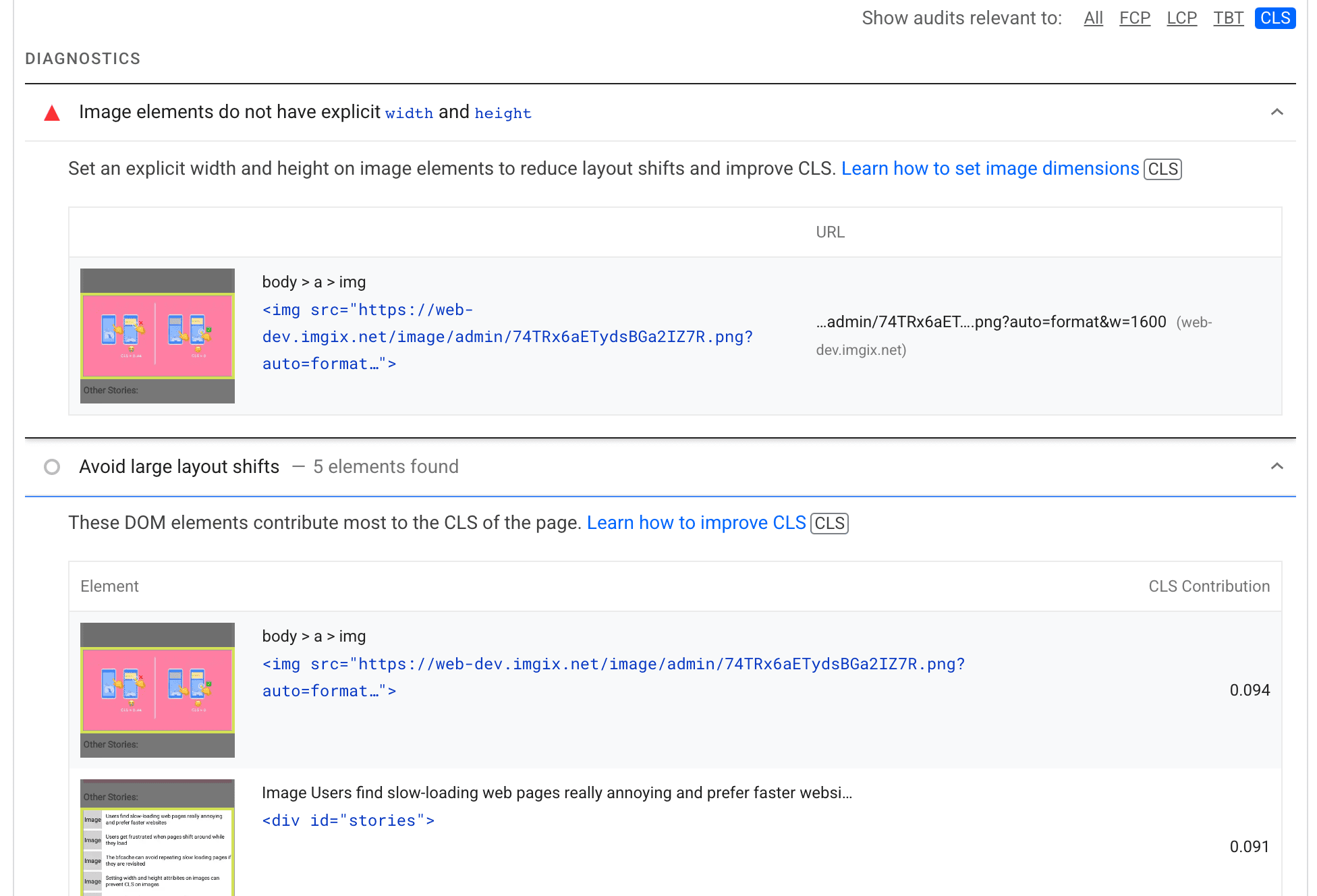Select the LCP filter icon
Screen dimensions: 1317x896
coord(1180,17)
